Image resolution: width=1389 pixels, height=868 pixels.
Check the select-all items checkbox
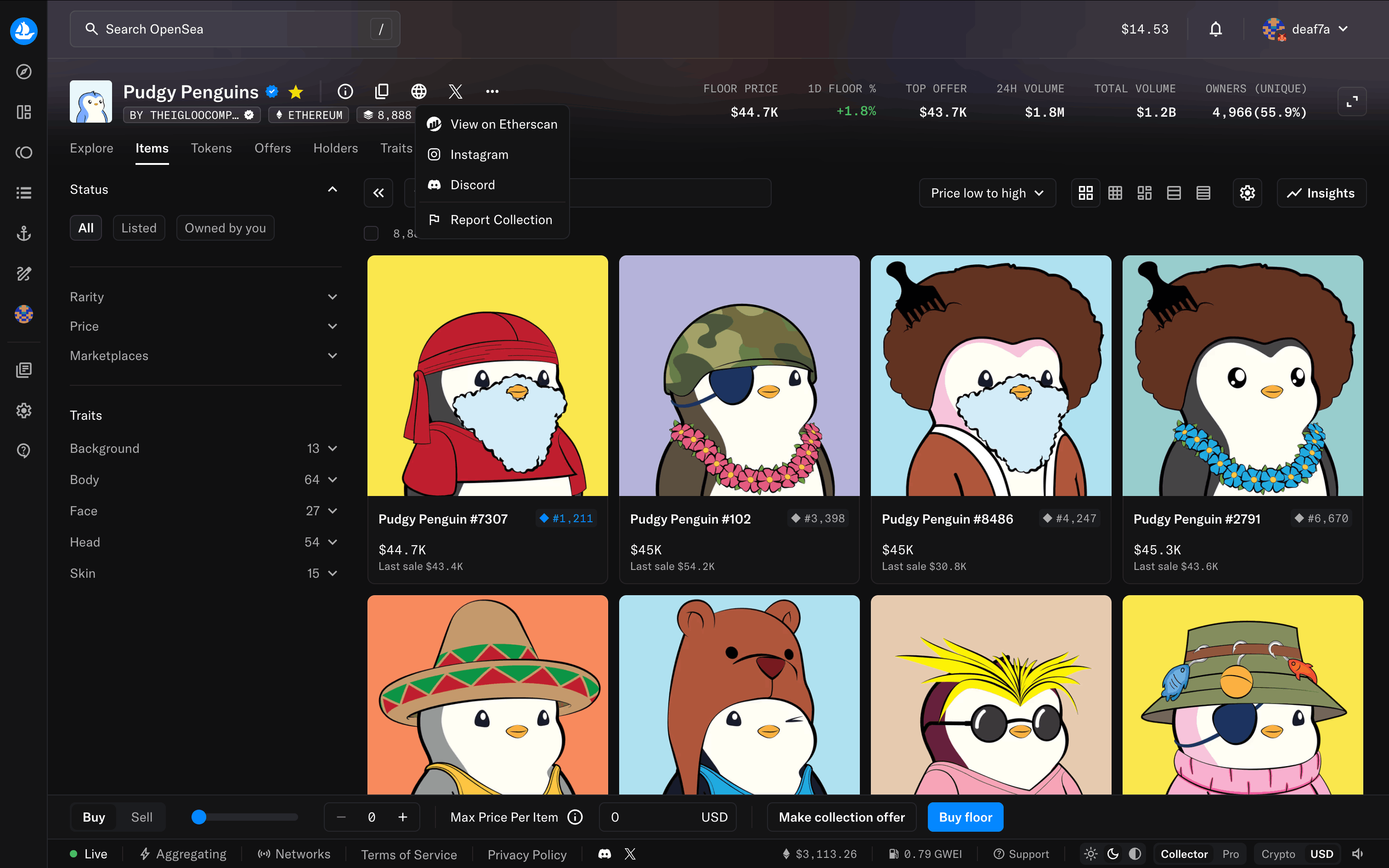[371, 233]
